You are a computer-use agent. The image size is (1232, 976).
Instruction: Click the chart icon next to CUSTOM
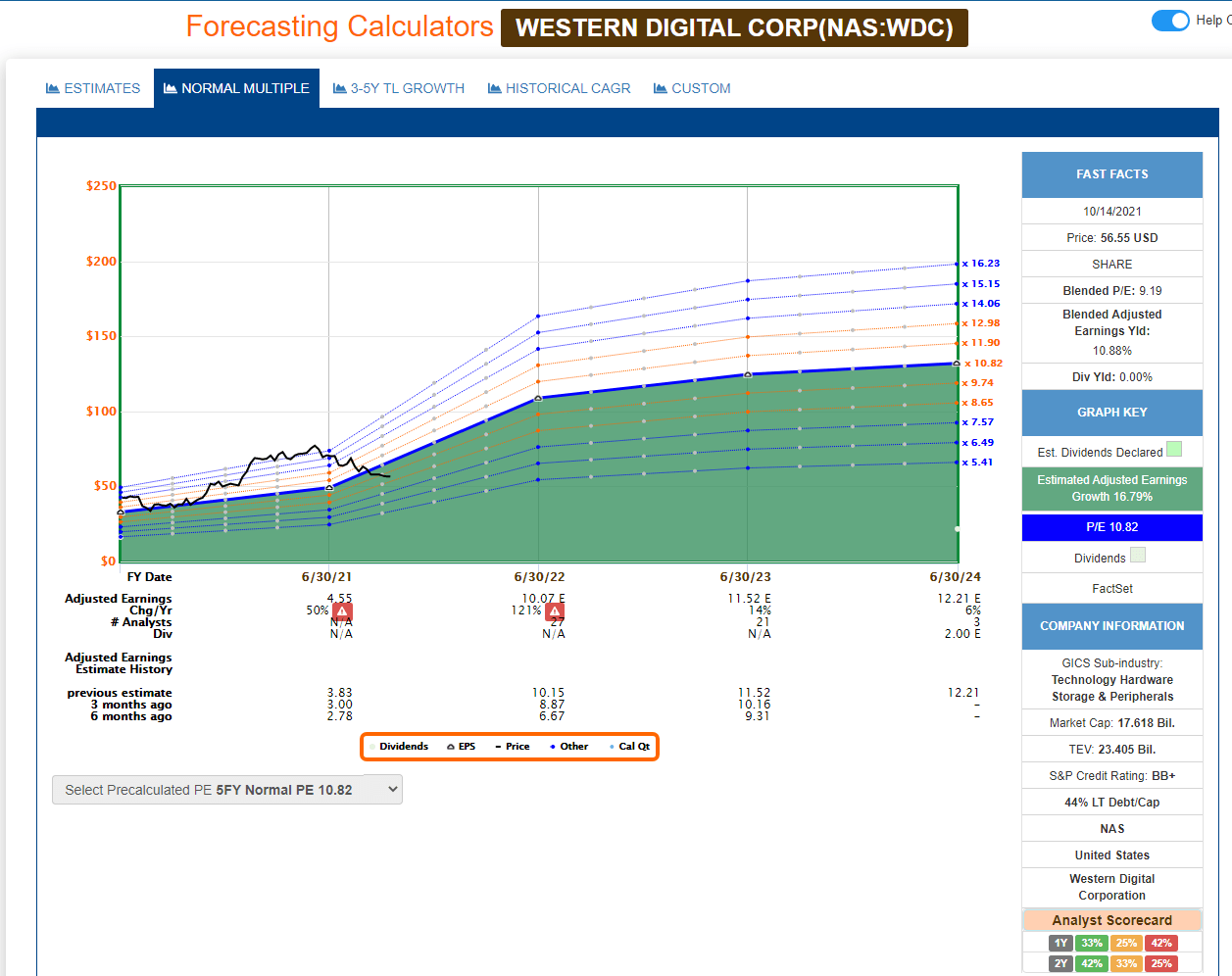pos(663,88)
